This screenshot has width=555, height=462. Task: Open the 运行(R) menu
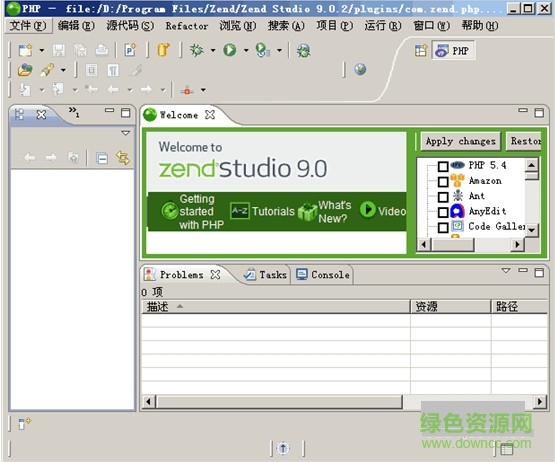(383, 25)
